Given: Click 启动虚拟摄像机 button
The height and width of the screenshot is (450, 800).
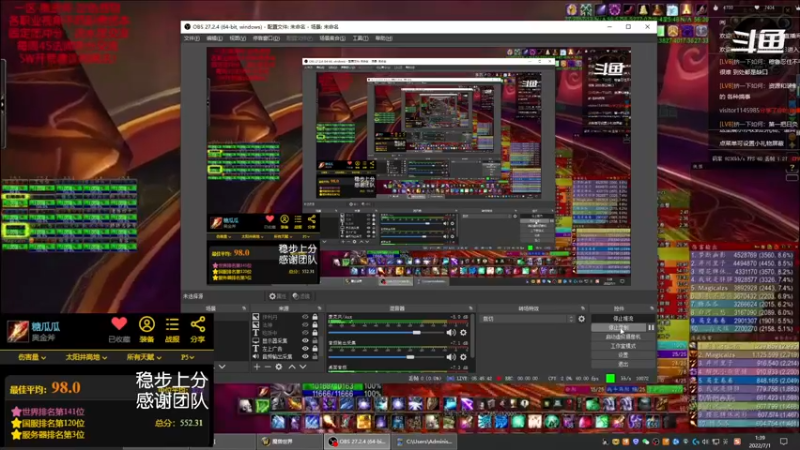Looking at the screenshot, I should point(623,337).
